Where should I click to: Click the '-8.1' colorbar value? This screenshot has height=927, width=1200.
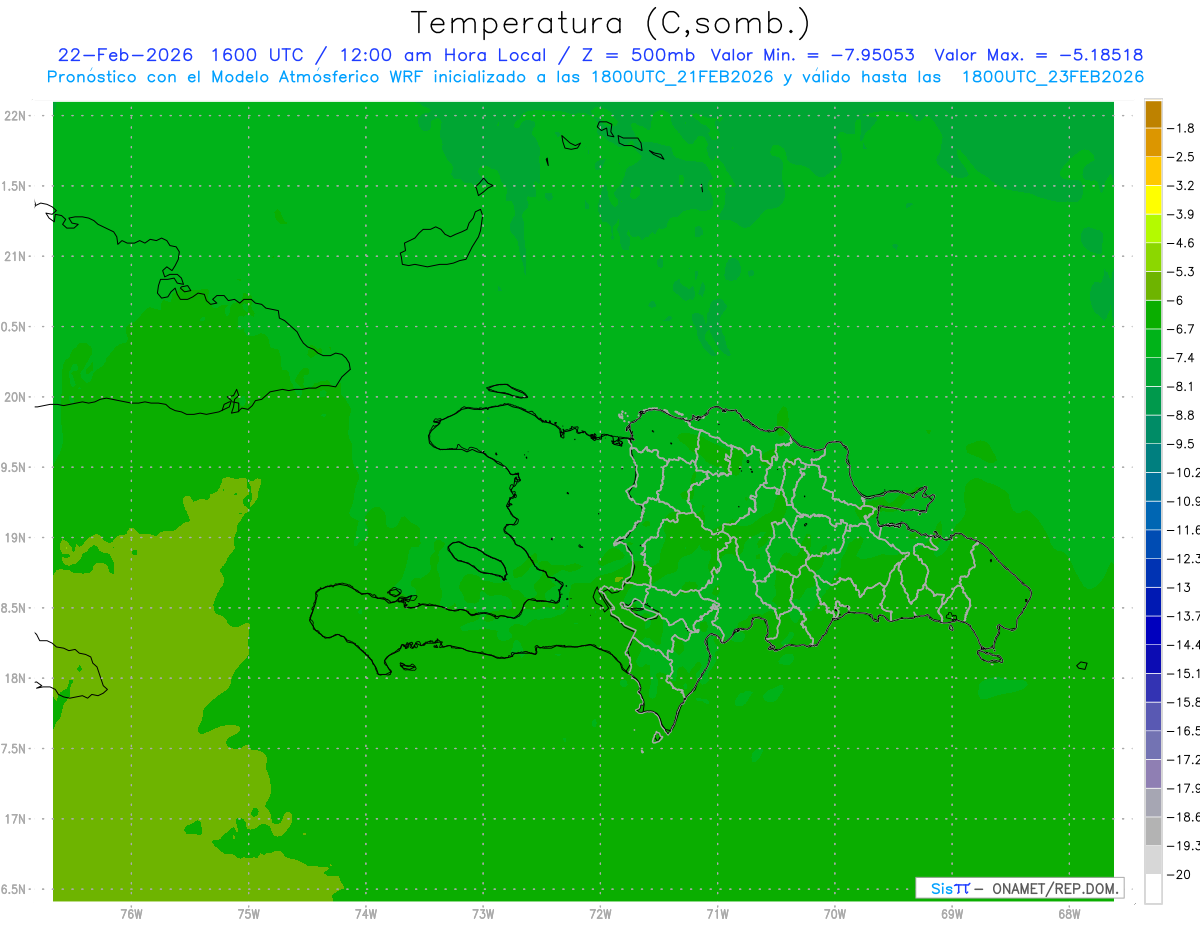pyautogui.click(x=1181, y=386)
